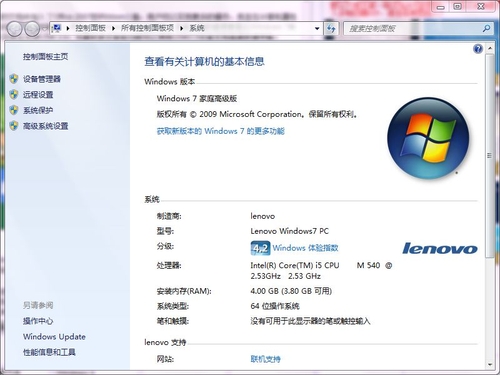This screenshot has height=375, width=500.
Task: Open 控制面板主页 link
Action: (46, 57)
